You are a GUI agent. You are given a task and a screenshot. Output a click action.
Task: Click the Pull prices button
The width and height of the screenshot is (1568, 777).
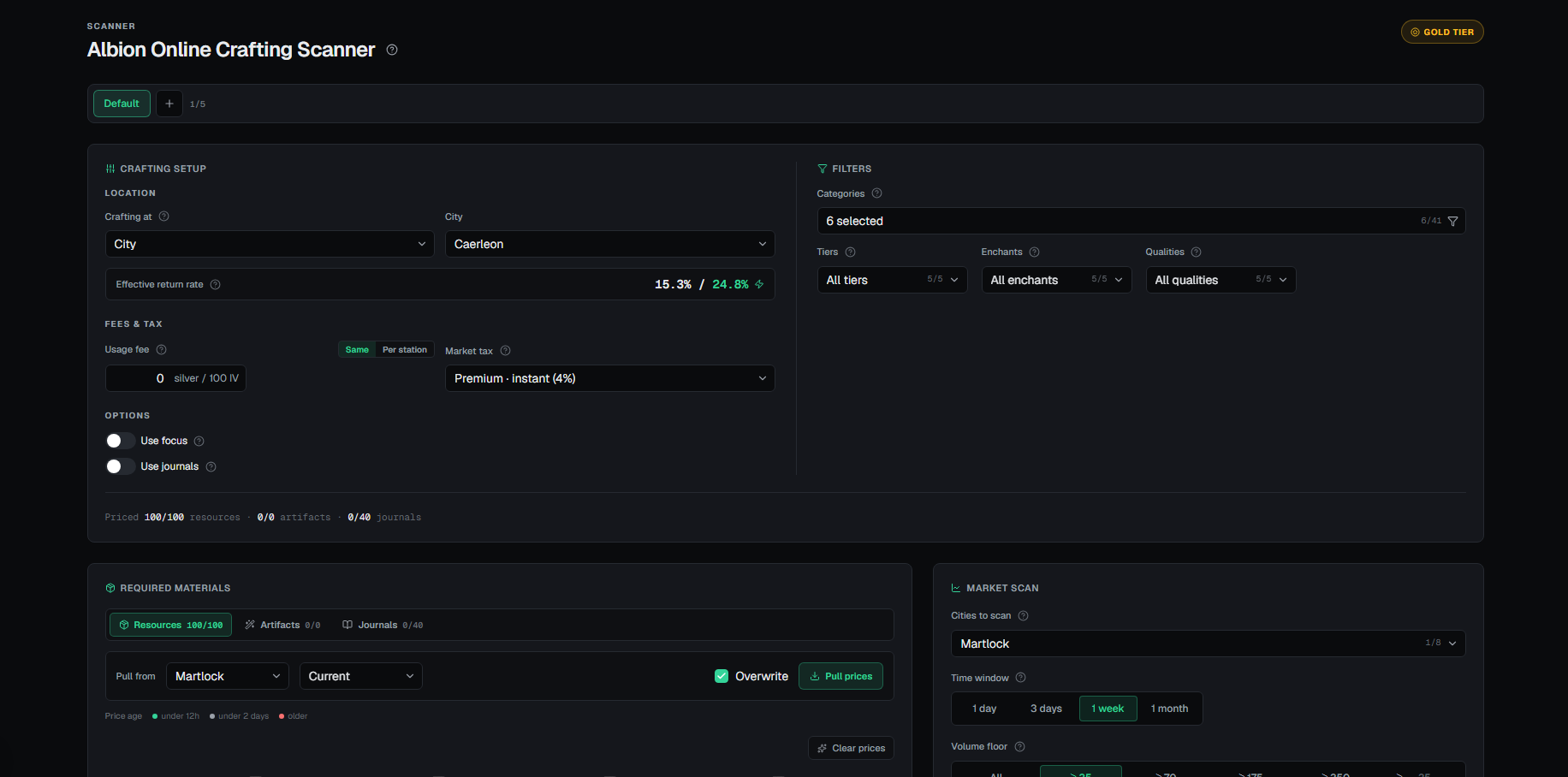click(840, 676)
